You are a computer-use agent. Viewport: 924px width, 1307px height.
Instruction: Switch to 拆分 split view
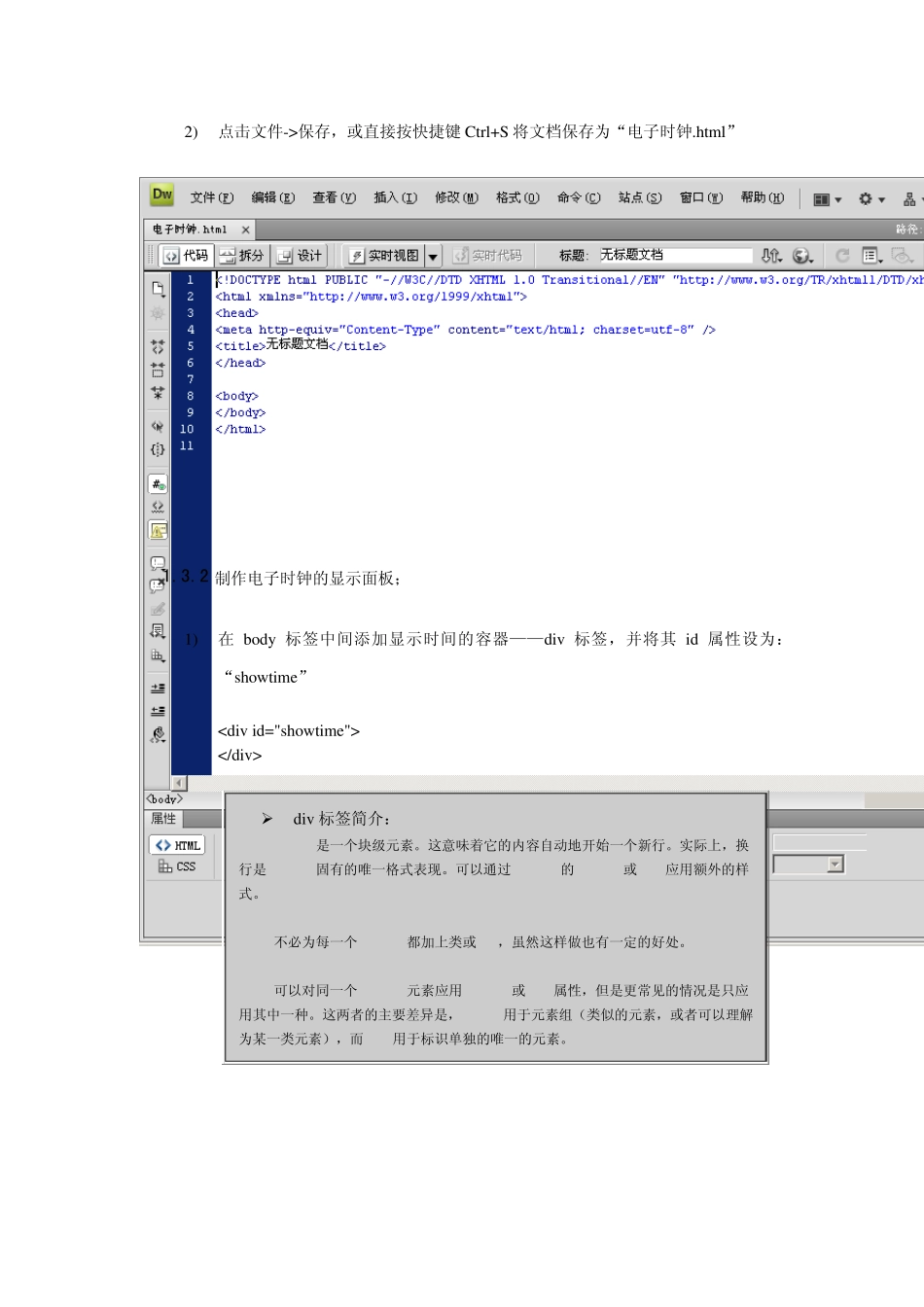pos(242,256)
